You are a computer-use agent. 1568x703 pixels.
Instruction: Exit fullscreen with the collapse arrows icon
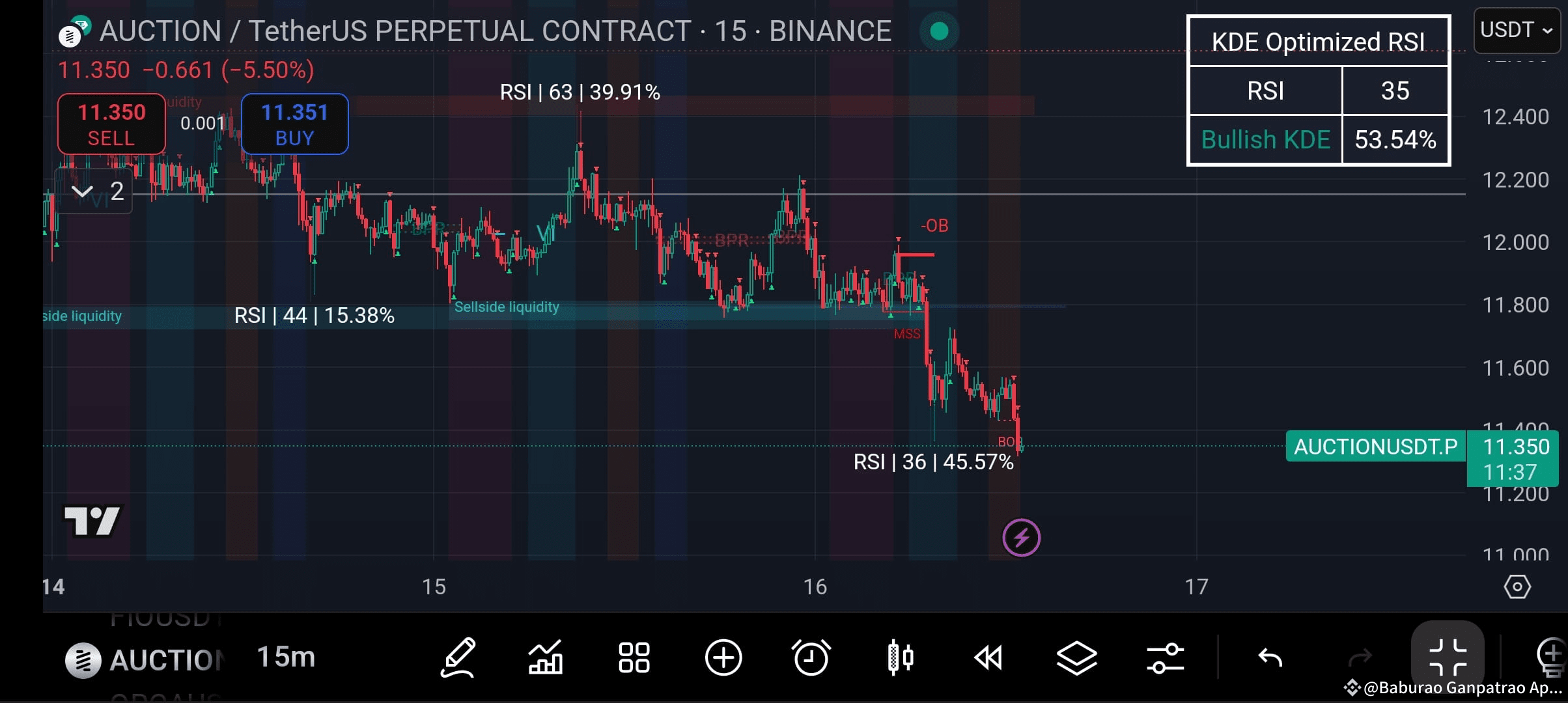pyautogui.click(x=1448, y=657)
